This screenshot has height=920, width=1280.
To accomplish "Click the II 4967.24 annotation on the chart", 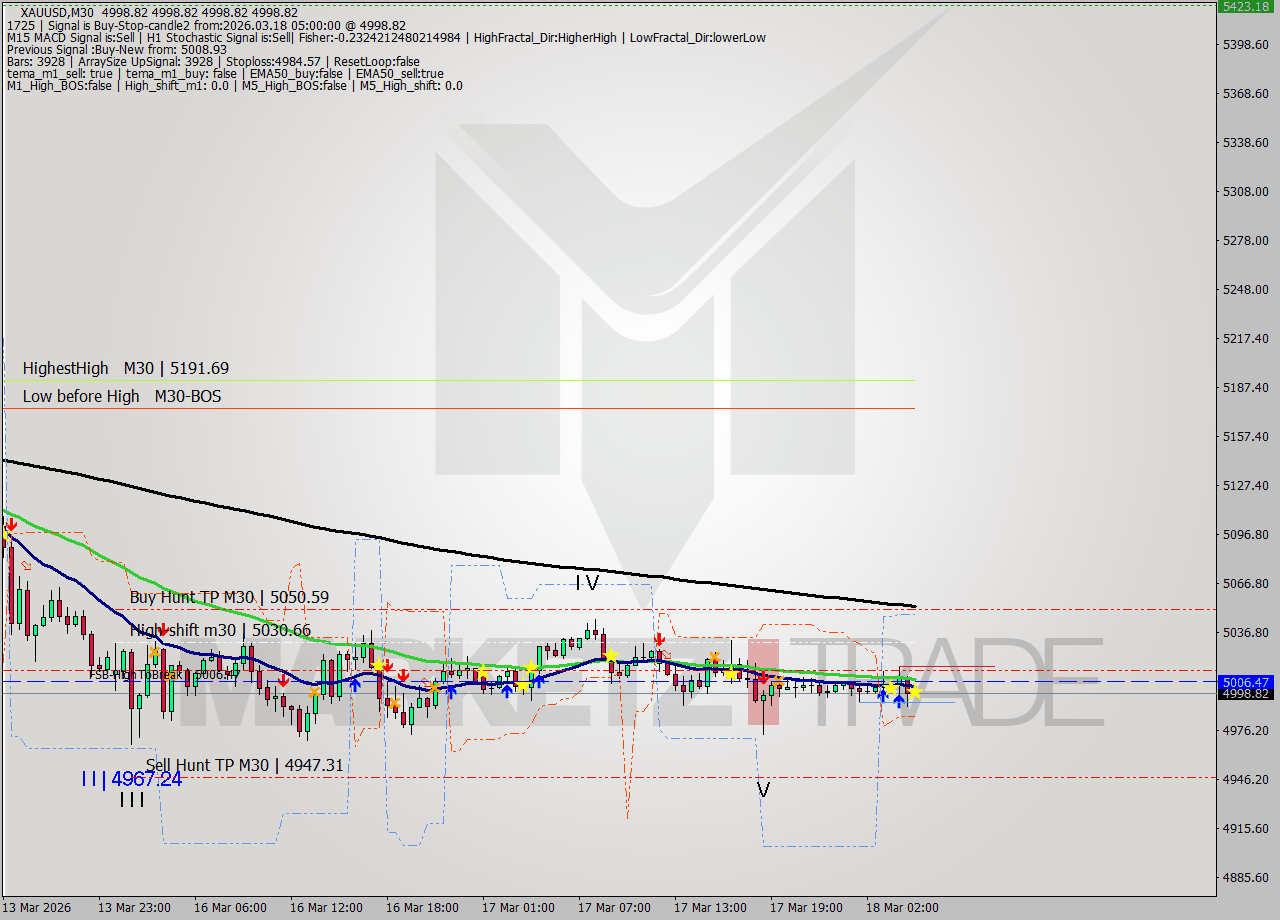I will (132, 779).
